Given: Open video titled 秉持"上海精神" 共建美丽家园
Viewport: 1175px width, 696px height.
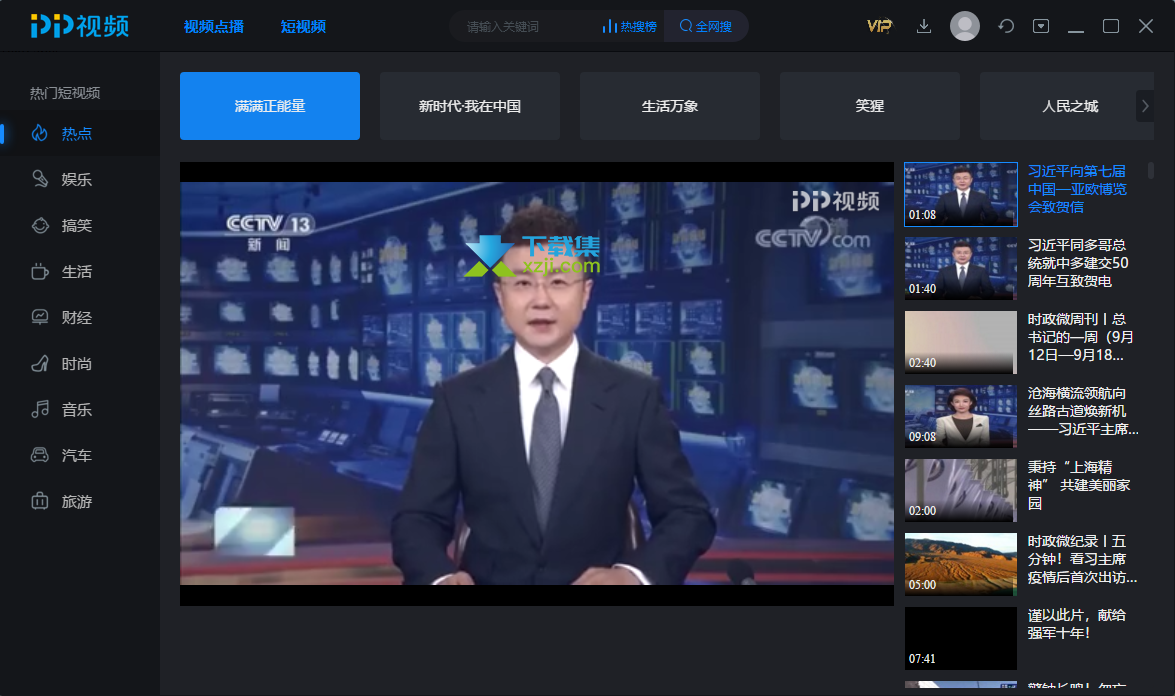Looking at the screenshot, I should click(1079, 485).
